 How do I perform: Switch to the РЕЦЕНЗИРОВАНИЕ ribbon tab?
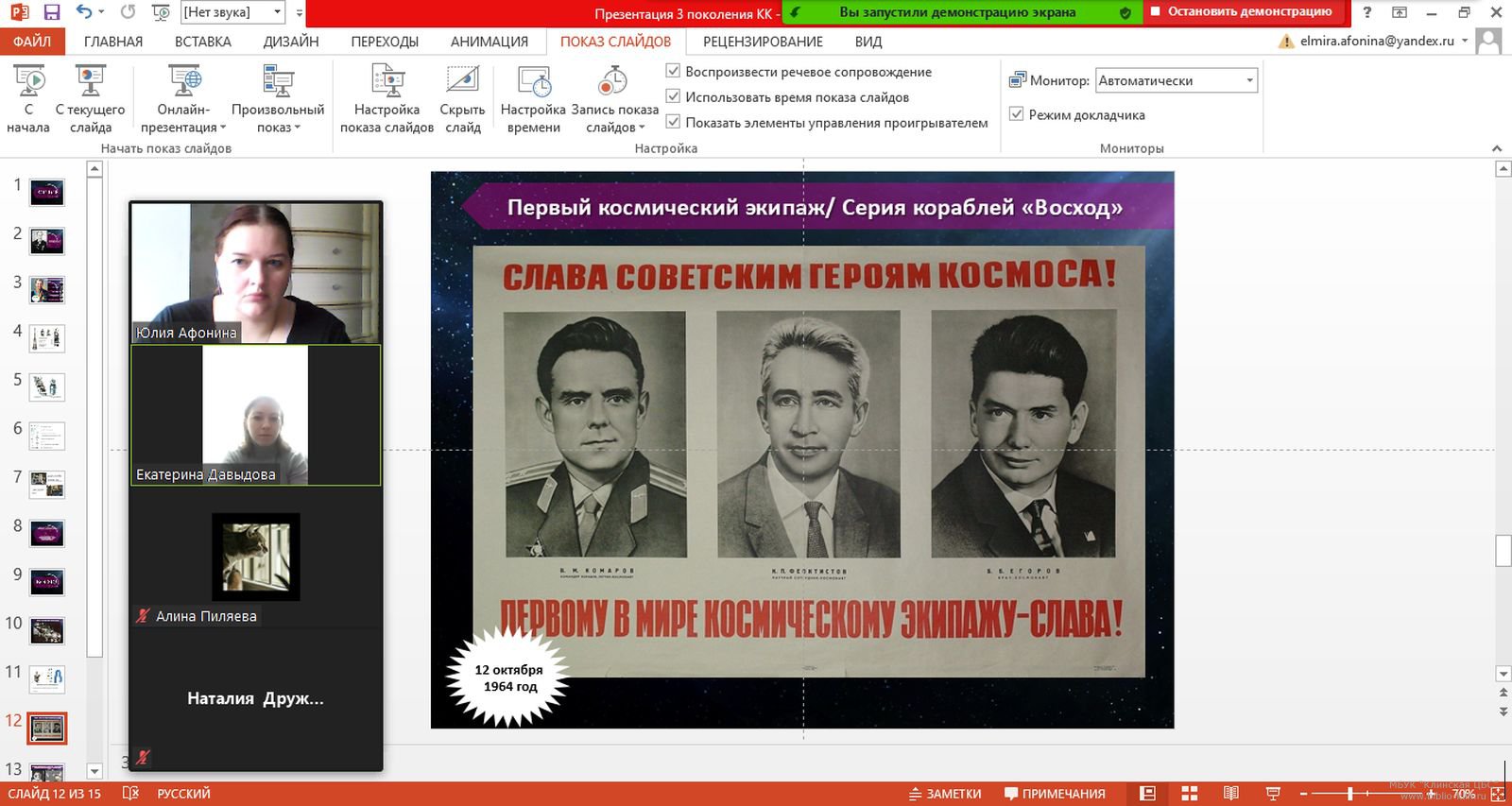tap(763, 42)
